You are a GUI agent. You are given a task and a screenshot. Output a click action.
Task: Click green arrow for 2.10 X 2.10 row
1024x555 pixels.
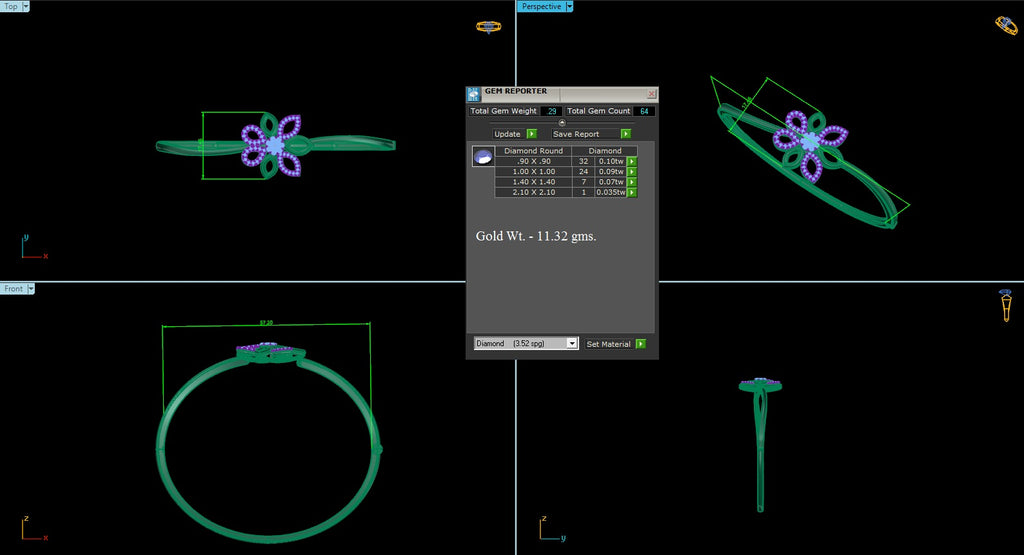pos(631,192)
